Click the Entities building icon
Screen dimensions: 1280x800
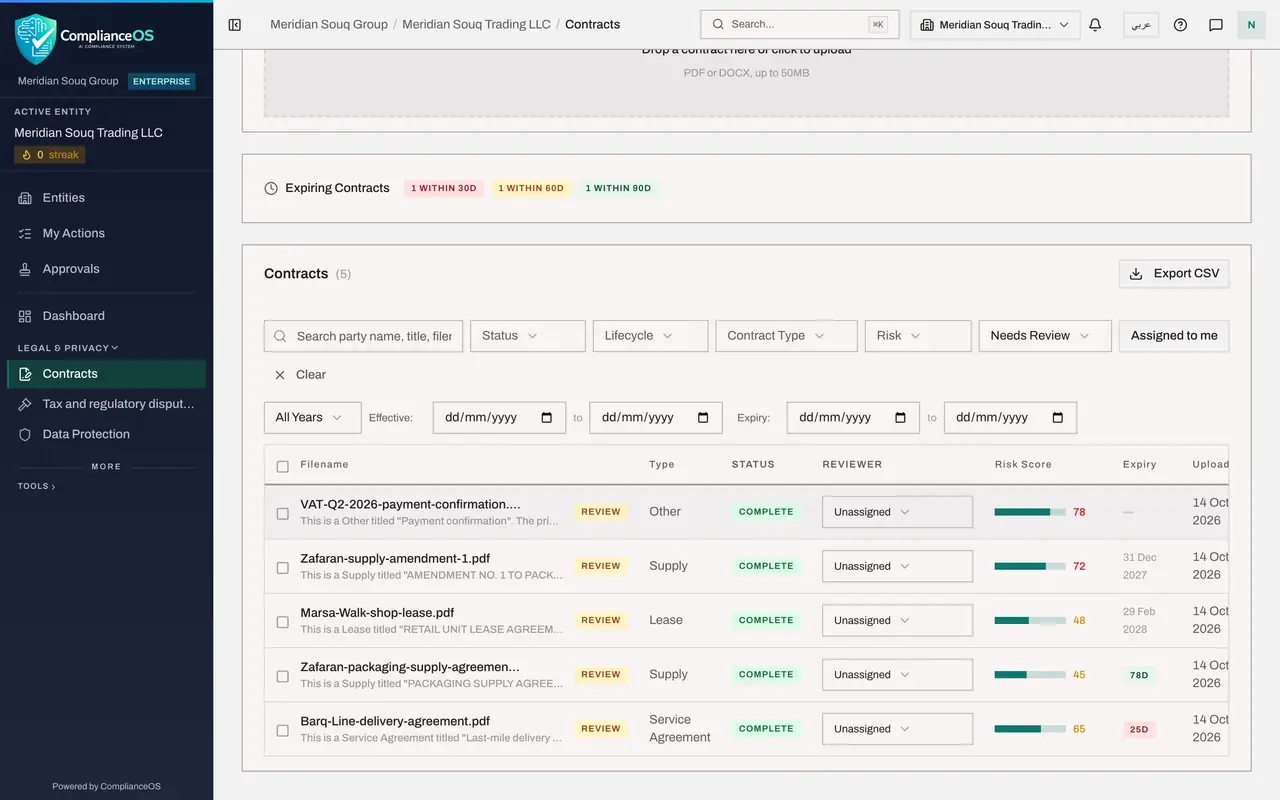pos(25,198)
